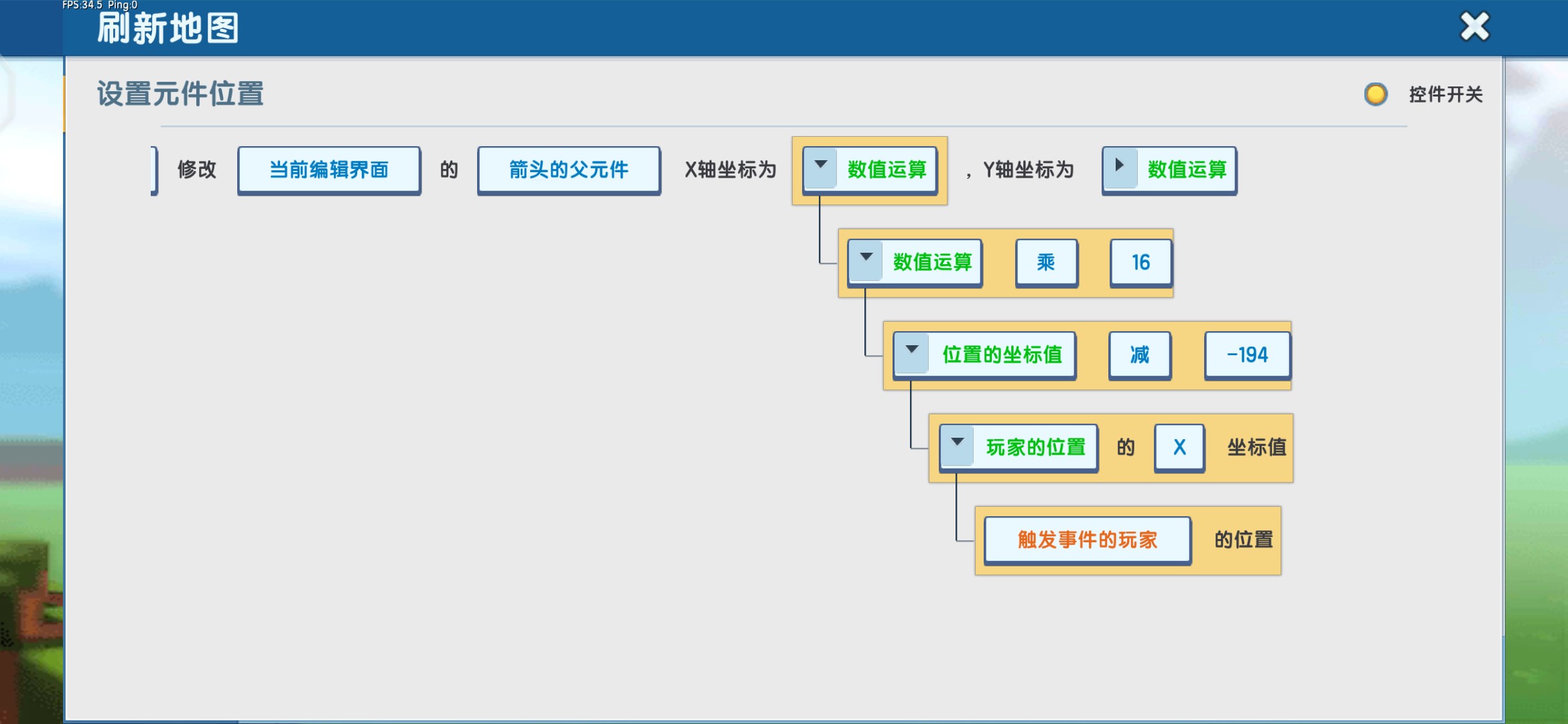Edit the value 16 field
The height and width of the screenshot is (724, 1568).
tap(1140, 263)
